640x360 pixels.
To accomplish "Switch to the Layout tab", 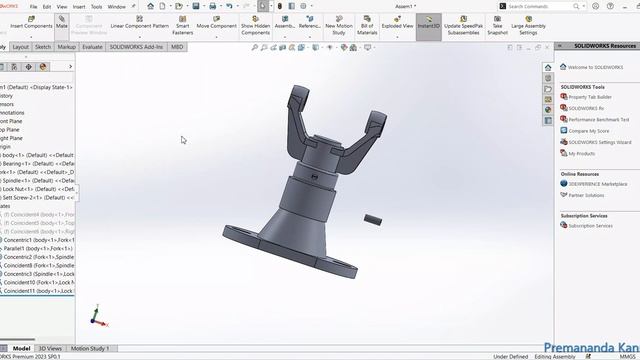I will [x=20, y=47].
